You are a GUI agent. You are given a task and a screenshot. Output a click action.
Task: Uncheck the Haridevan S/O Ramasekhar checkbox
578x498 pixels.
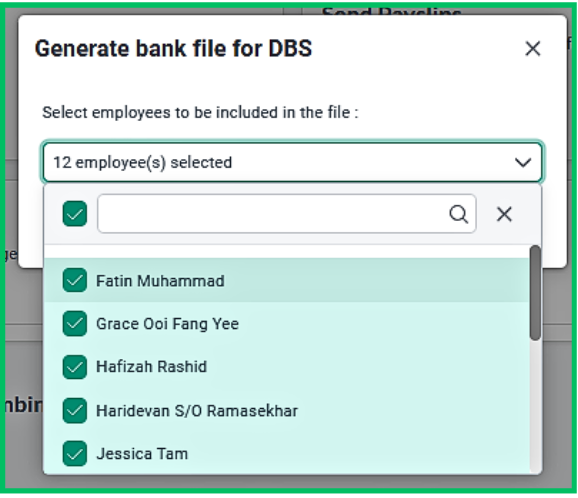click(x=75, y=410)
